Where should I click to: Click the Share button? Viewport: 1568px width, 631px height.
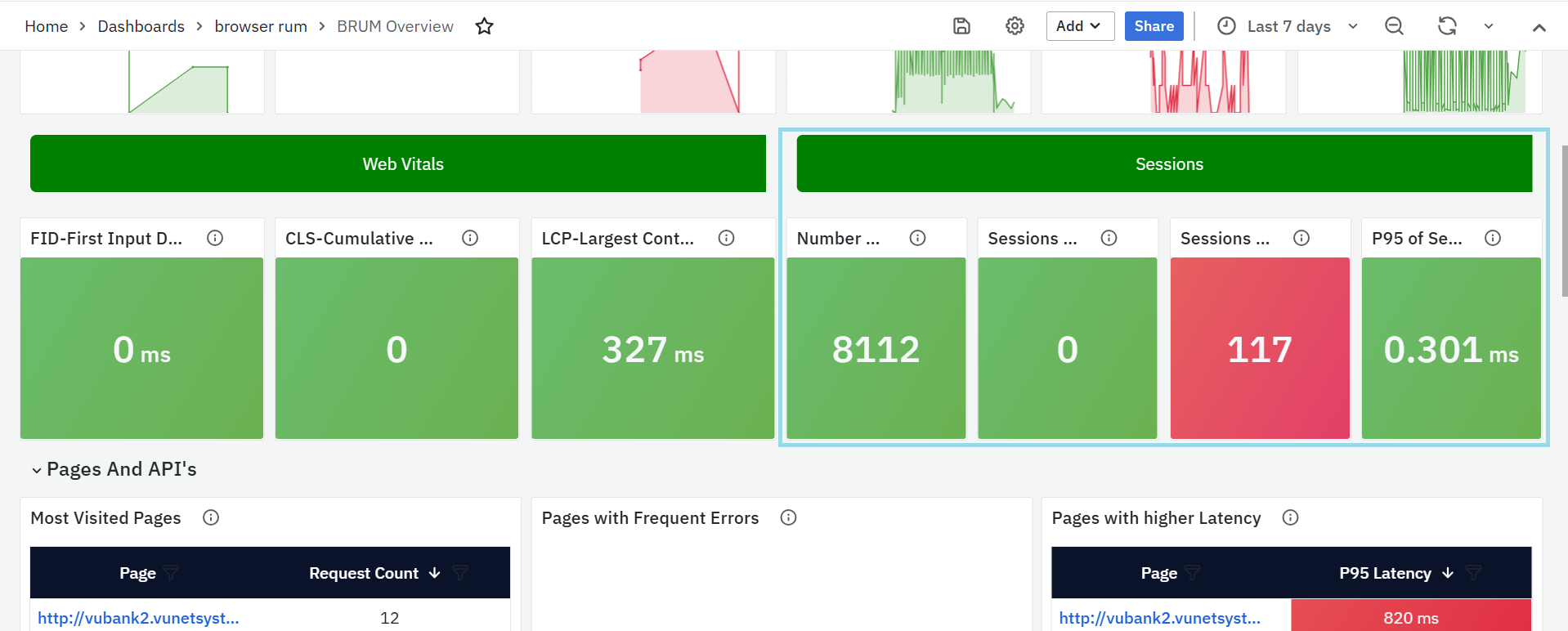(x=1154, y=26)
